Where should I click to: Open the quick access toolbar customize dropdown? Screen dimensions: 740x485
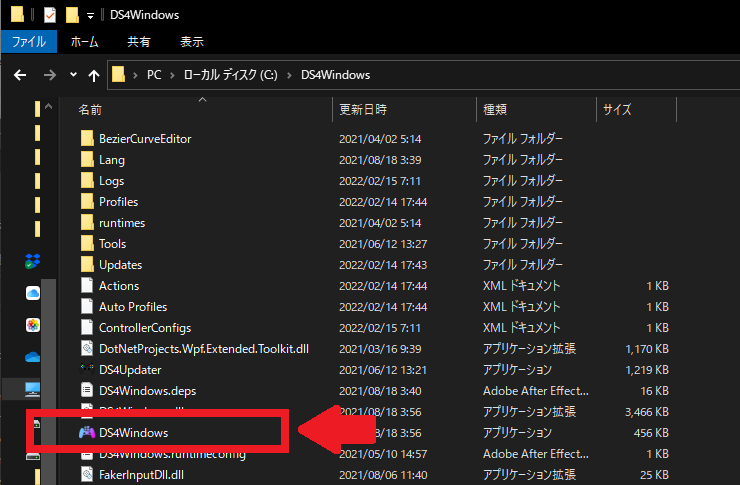click(90, 16)
